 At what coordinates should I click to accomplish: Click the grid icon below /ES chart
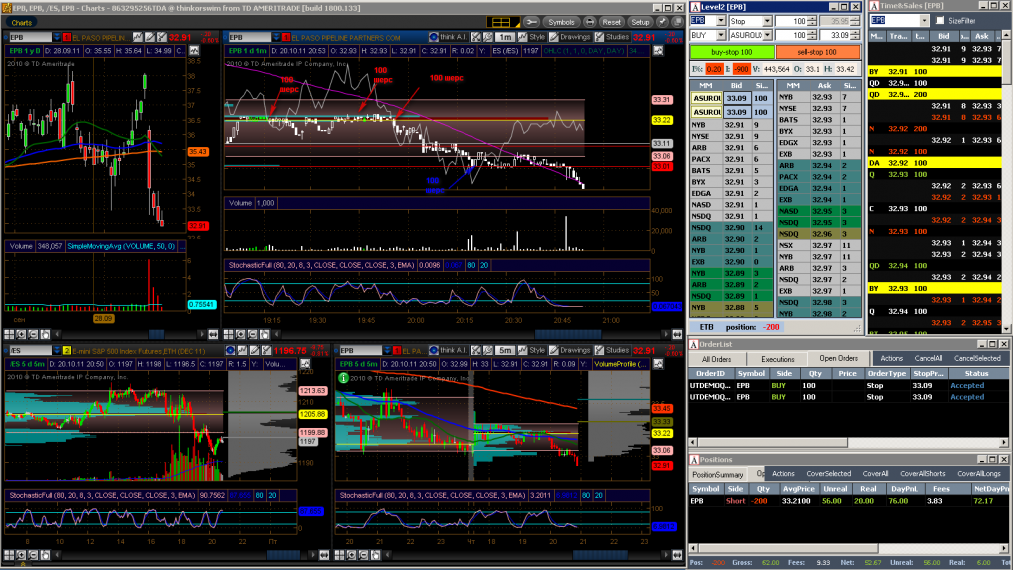pos(9,555)
